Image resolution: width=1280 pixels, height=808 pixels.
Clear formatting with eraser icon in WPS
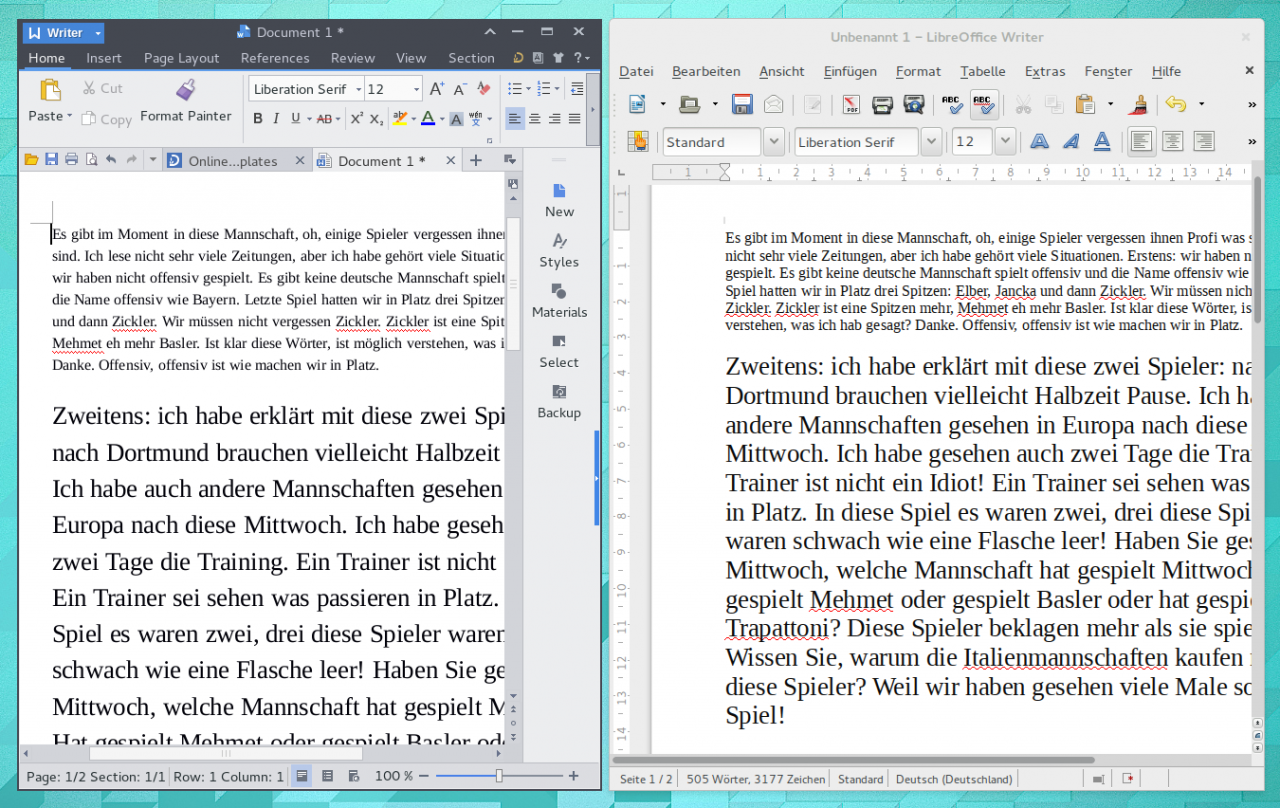coord(484,89)
